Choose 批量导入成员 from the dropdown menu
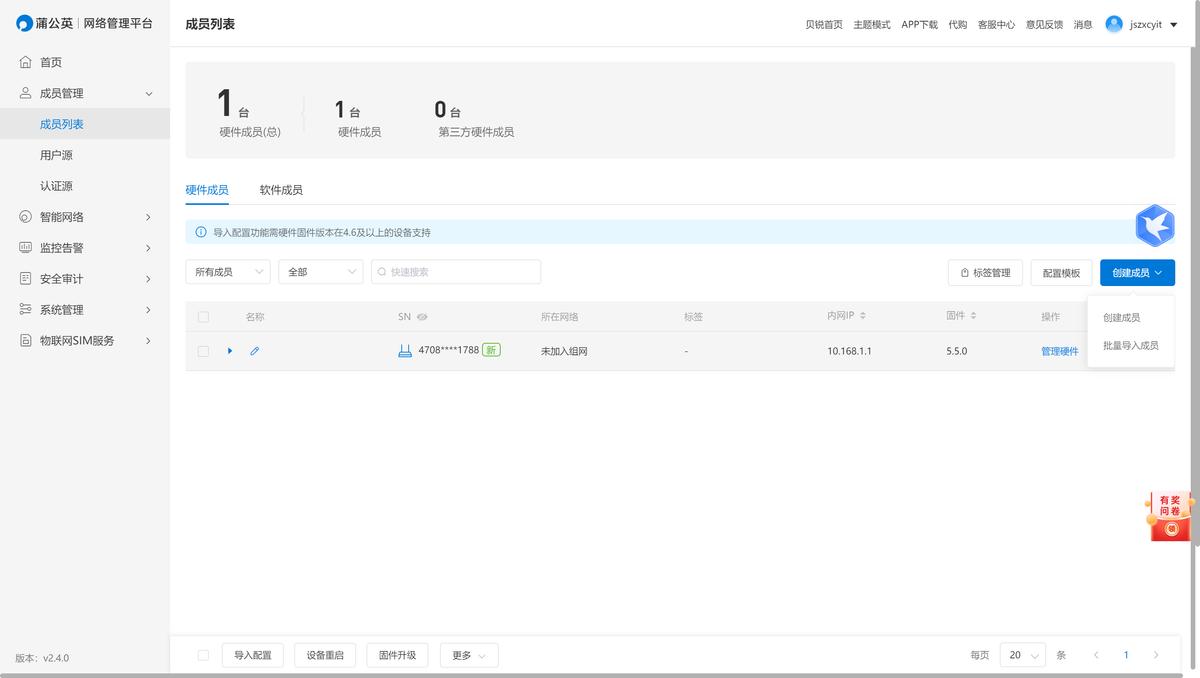Viewport: 1200px width, 678px height. 1130,345
